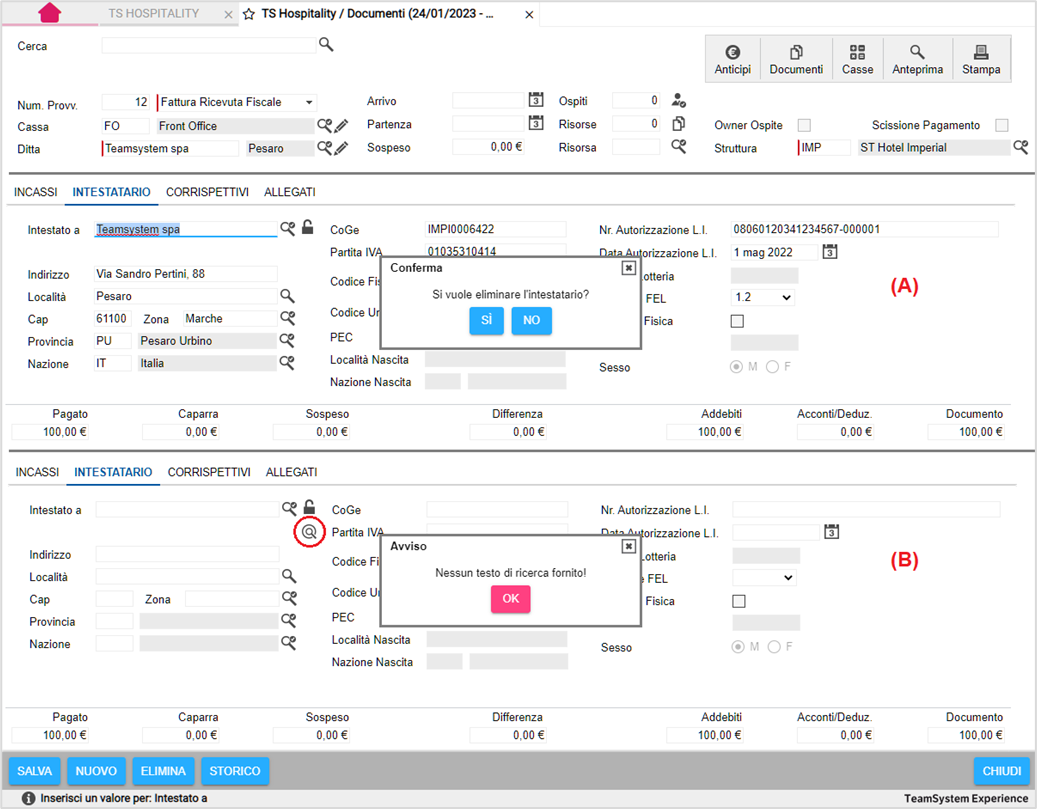The image size is (1037, 809).
Task: Favorite the document tab with star icon
Action: [249, 14]
